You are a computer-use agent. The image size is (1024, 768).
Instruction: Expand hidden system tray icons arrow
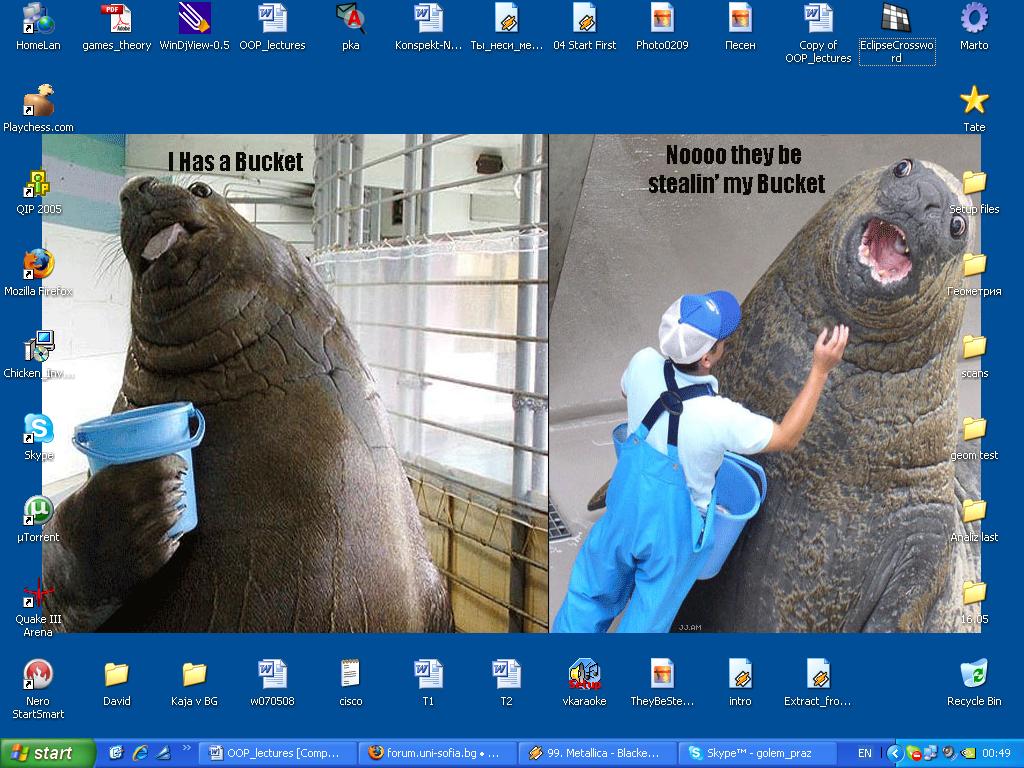895,753
